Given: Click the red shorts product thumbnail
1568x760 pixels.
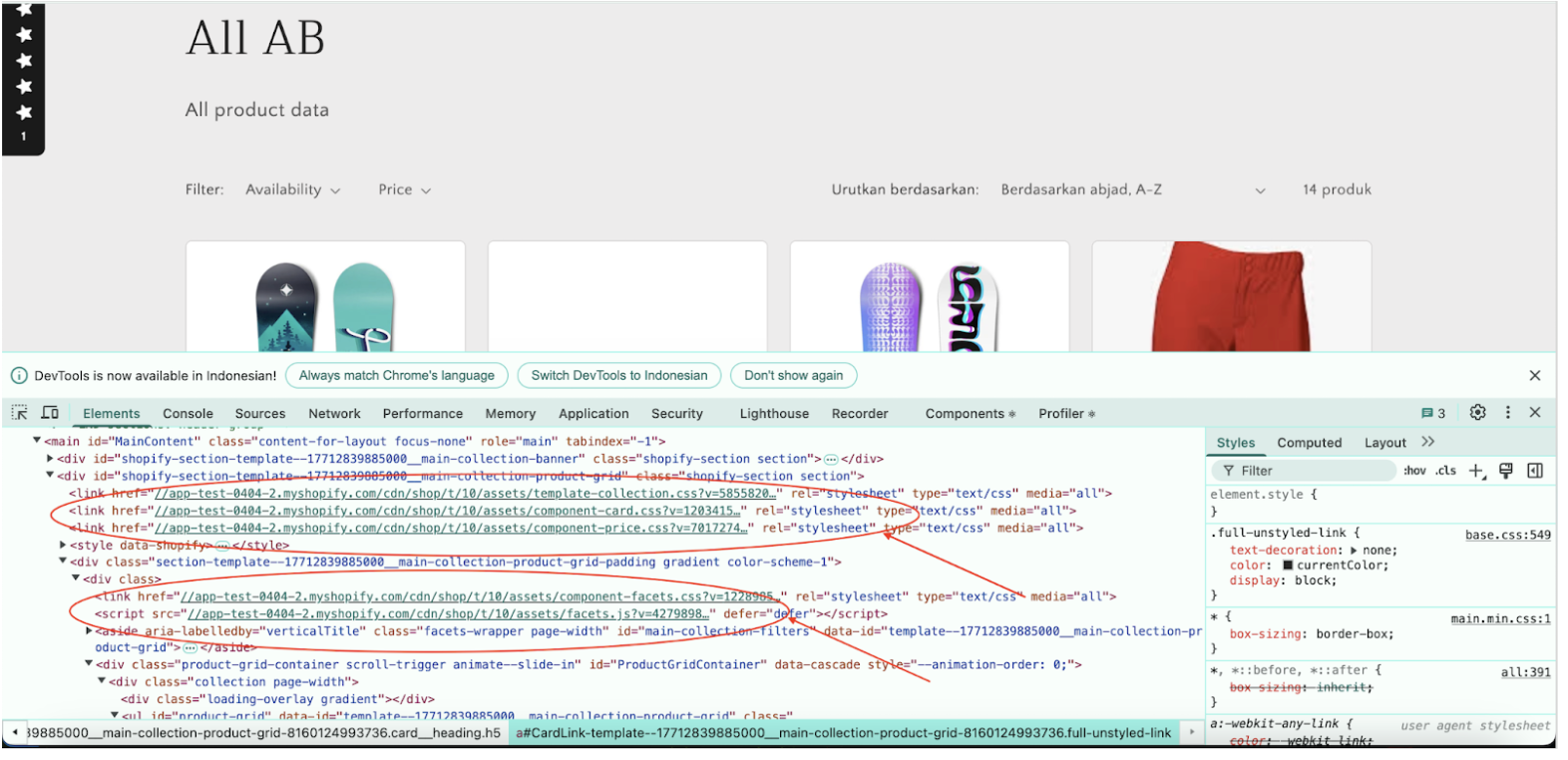Looking at the screenshot, I should [1232, 296].
